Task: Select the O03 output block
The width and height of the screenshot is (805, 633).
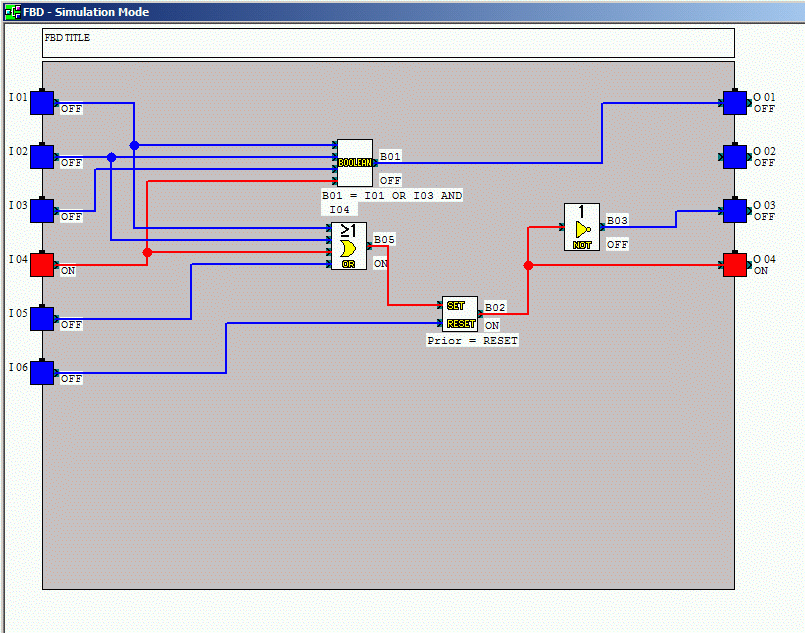Action: coord(735,210)
